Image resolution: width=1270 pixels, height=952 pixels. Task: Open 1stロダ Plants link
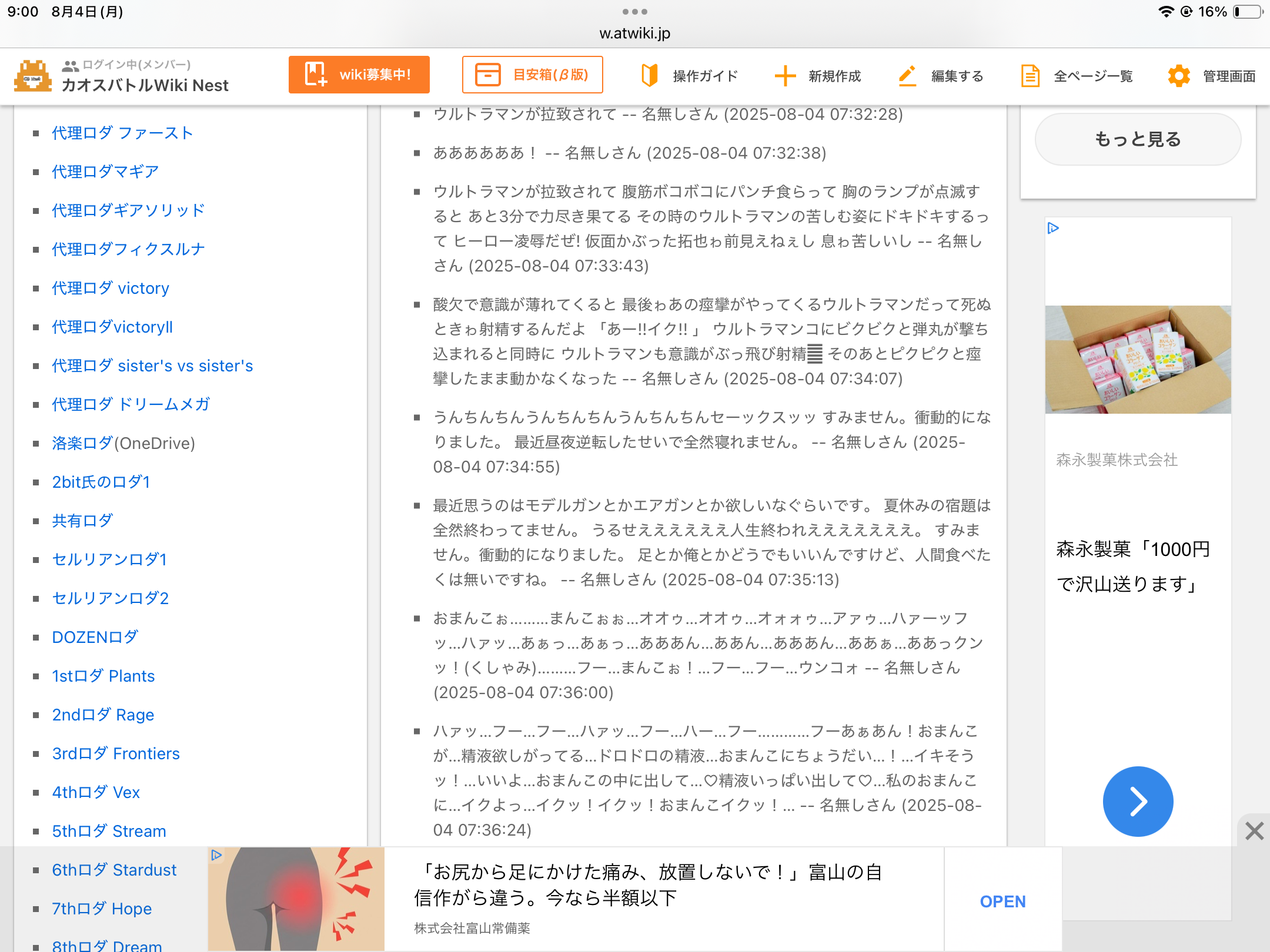click(x=103, y=676)
